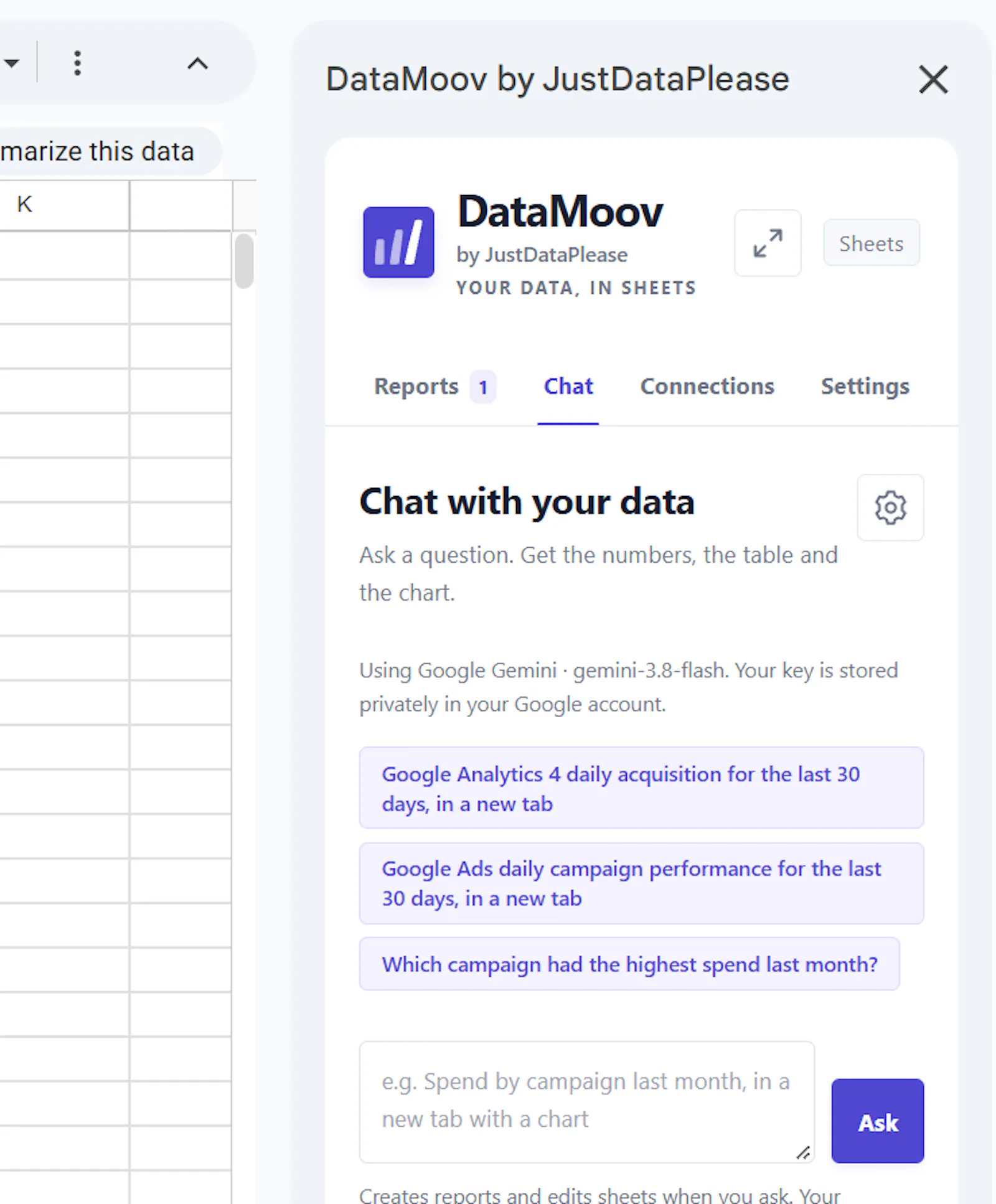Image resolution: width=996 pixels, height=1204 pixels.
Task: Click the 'YOUR DATA, IN SHEETS' tagline
Action: coord(576,288)
